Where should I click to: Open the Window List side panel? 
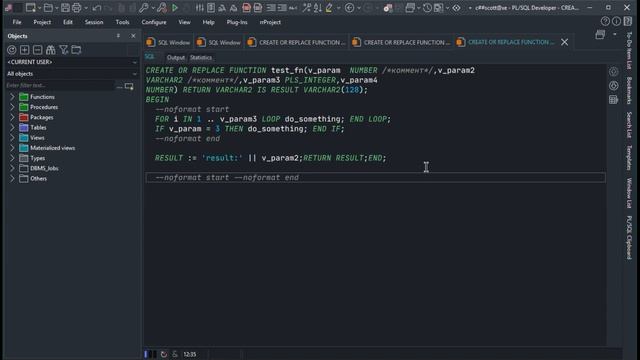coord(629,193)
